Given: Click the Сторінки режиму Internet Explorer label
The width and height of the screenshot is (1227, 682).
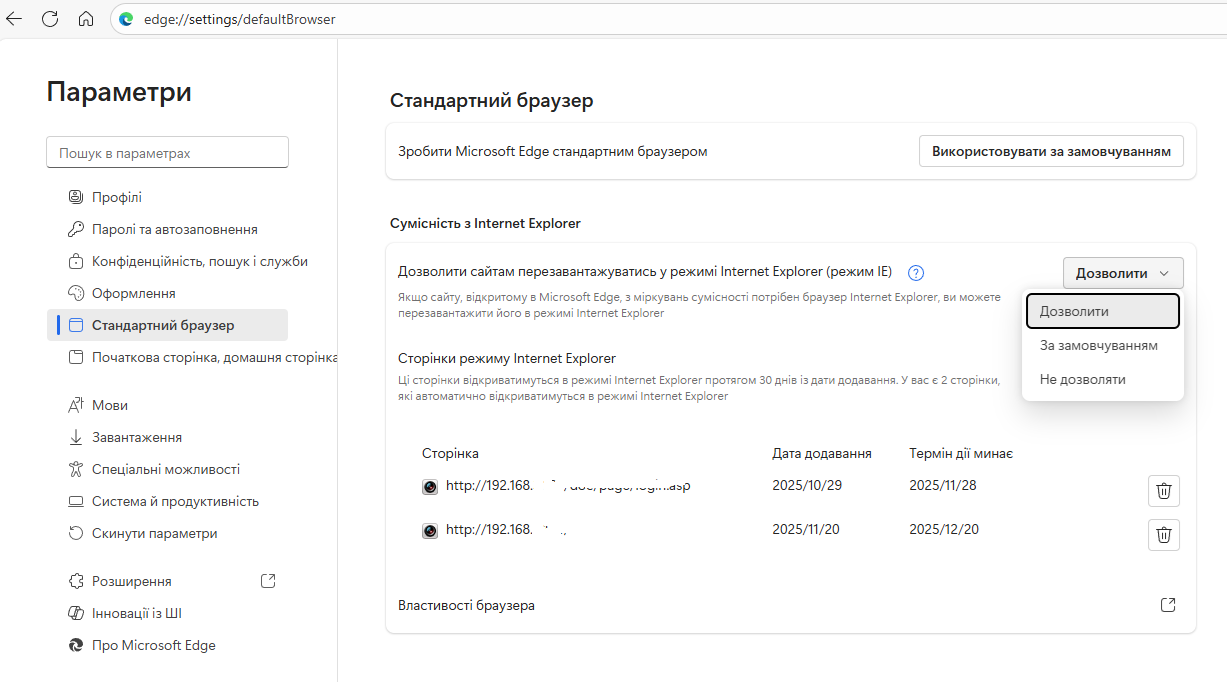Looking at the screenshot, I should tap(507, 358).
